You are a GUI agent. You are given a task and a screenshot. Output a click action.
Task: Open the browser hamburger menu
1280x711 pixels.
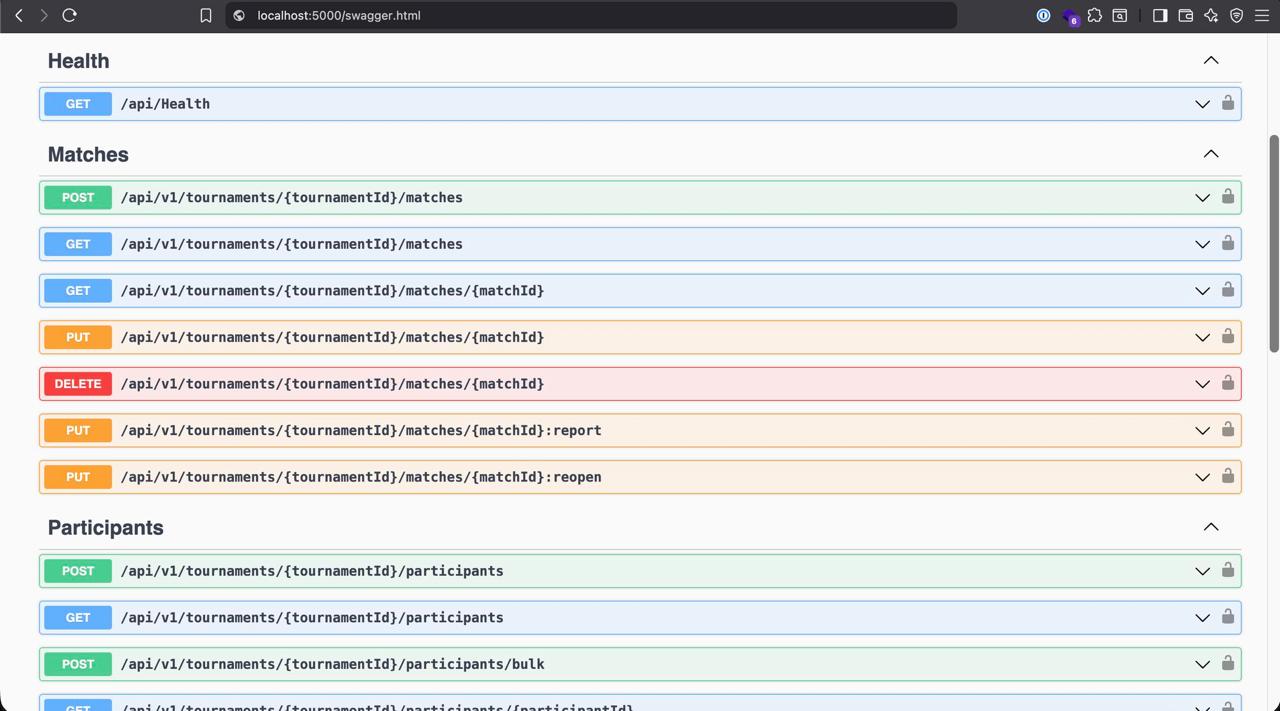point(1262,15)
